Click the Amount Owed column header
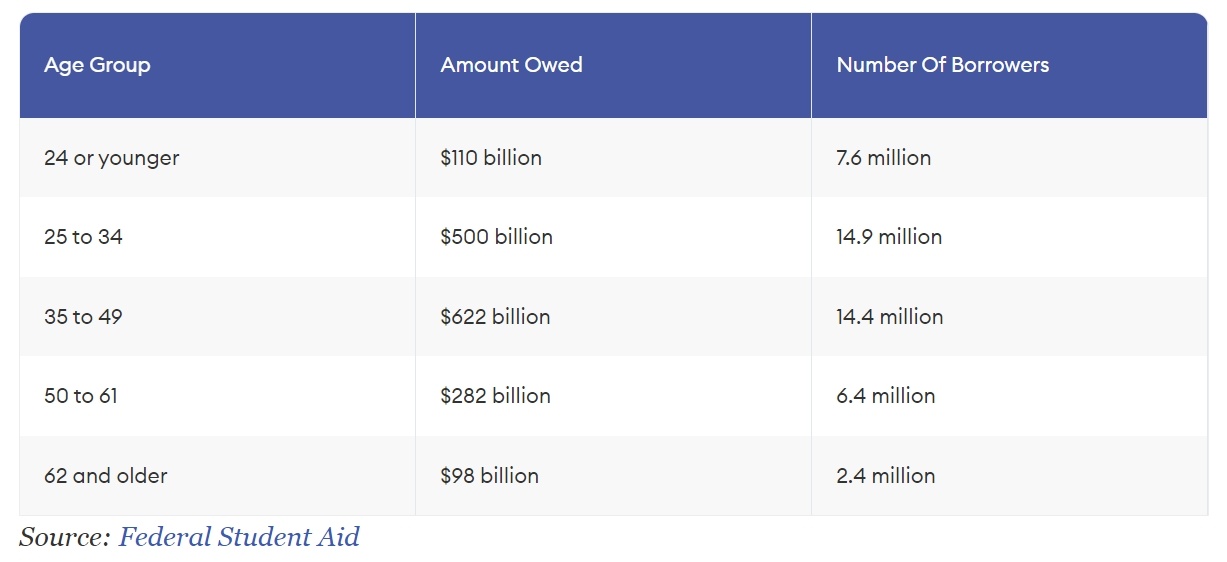 [x=511, y=65]
